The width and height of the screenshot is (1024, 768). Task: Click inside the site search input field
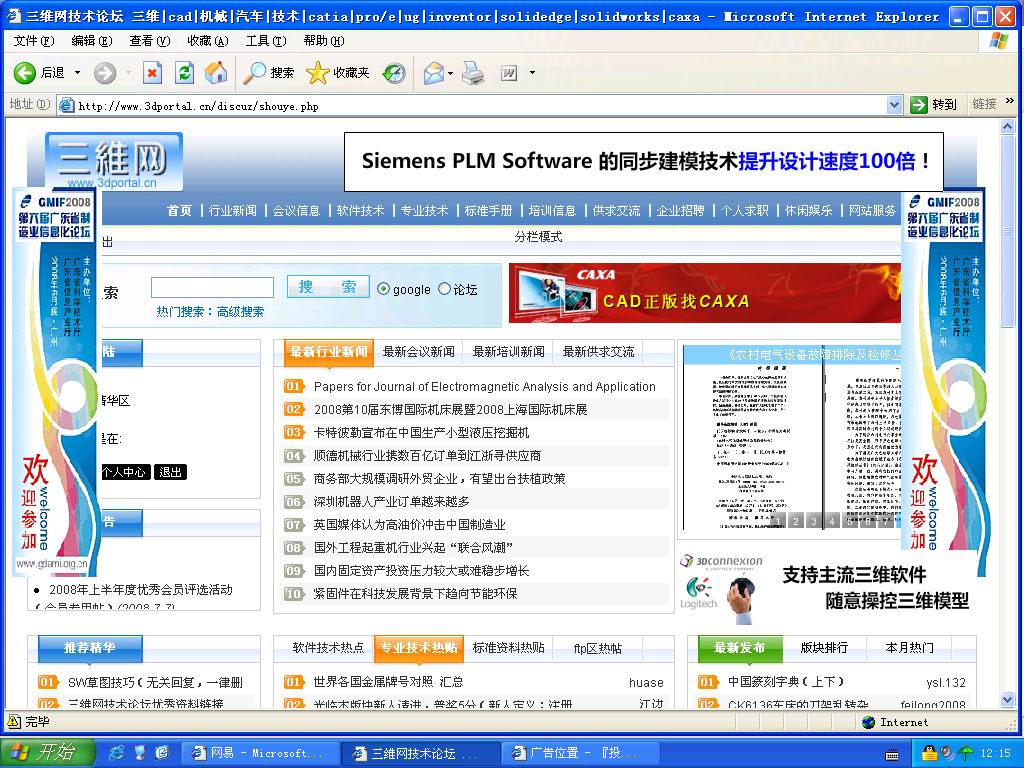click(212, 287)
